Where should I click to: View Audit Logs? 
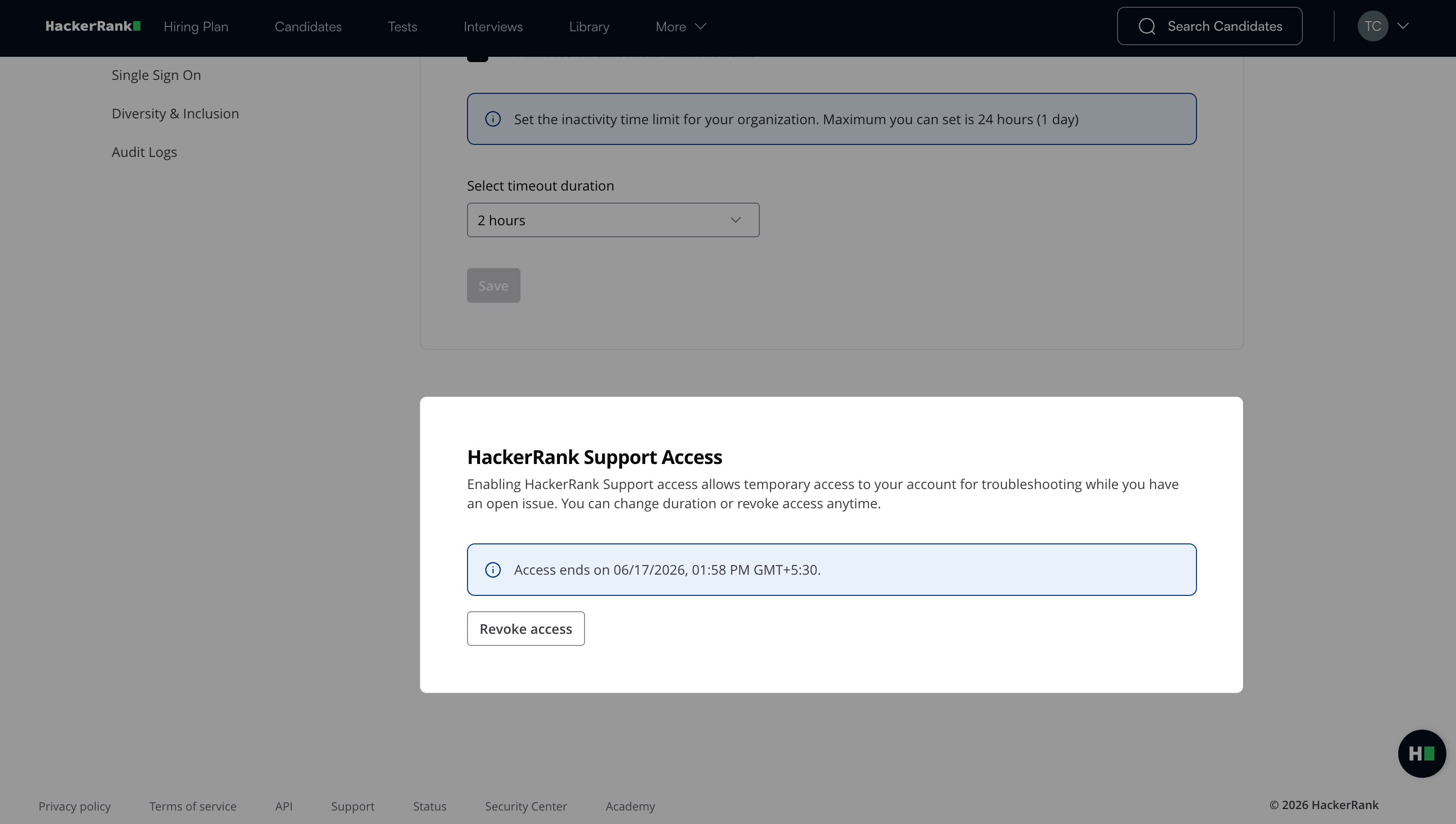144,152
